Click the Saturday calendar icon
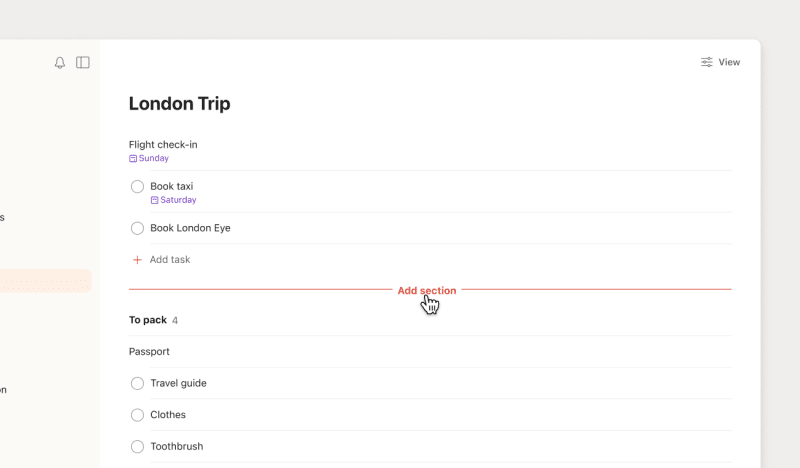This screenshot has width=800, height=468. [155, 200]
